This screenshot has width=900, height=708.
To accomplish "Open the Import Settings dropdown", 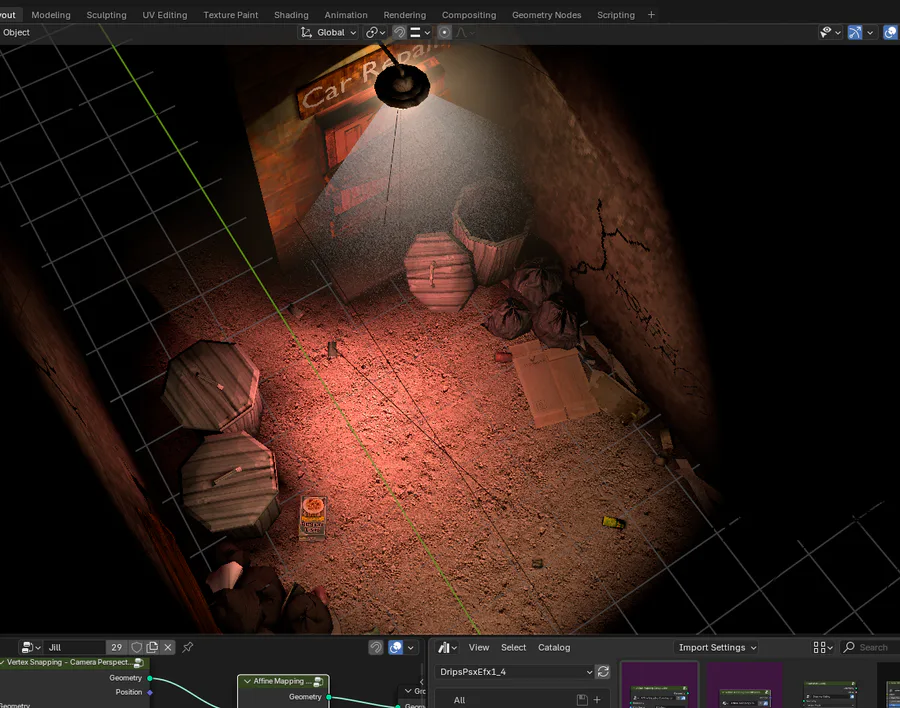I will click(717, 647).
